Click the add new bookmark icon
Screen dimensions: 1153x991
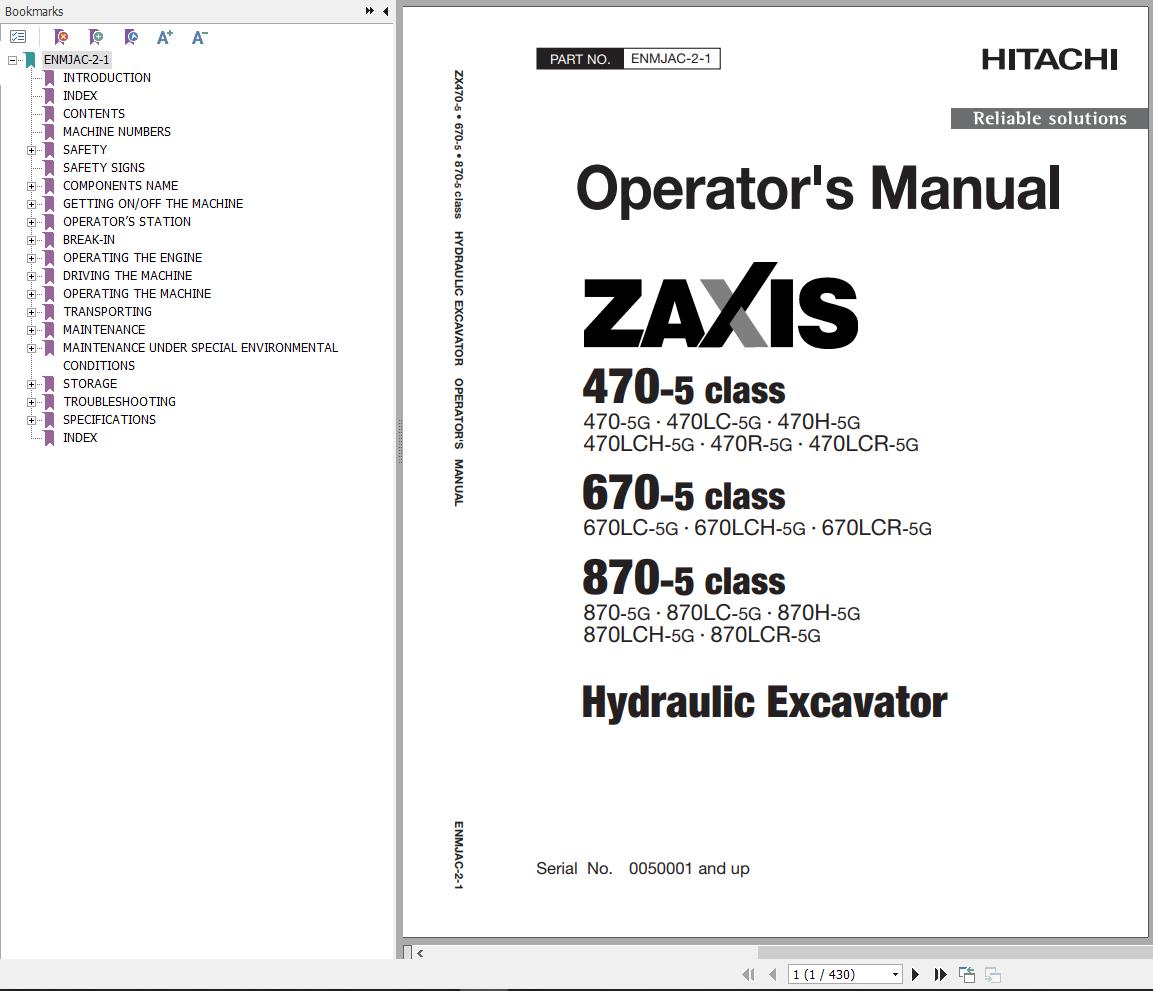click(x=96, y=37)
